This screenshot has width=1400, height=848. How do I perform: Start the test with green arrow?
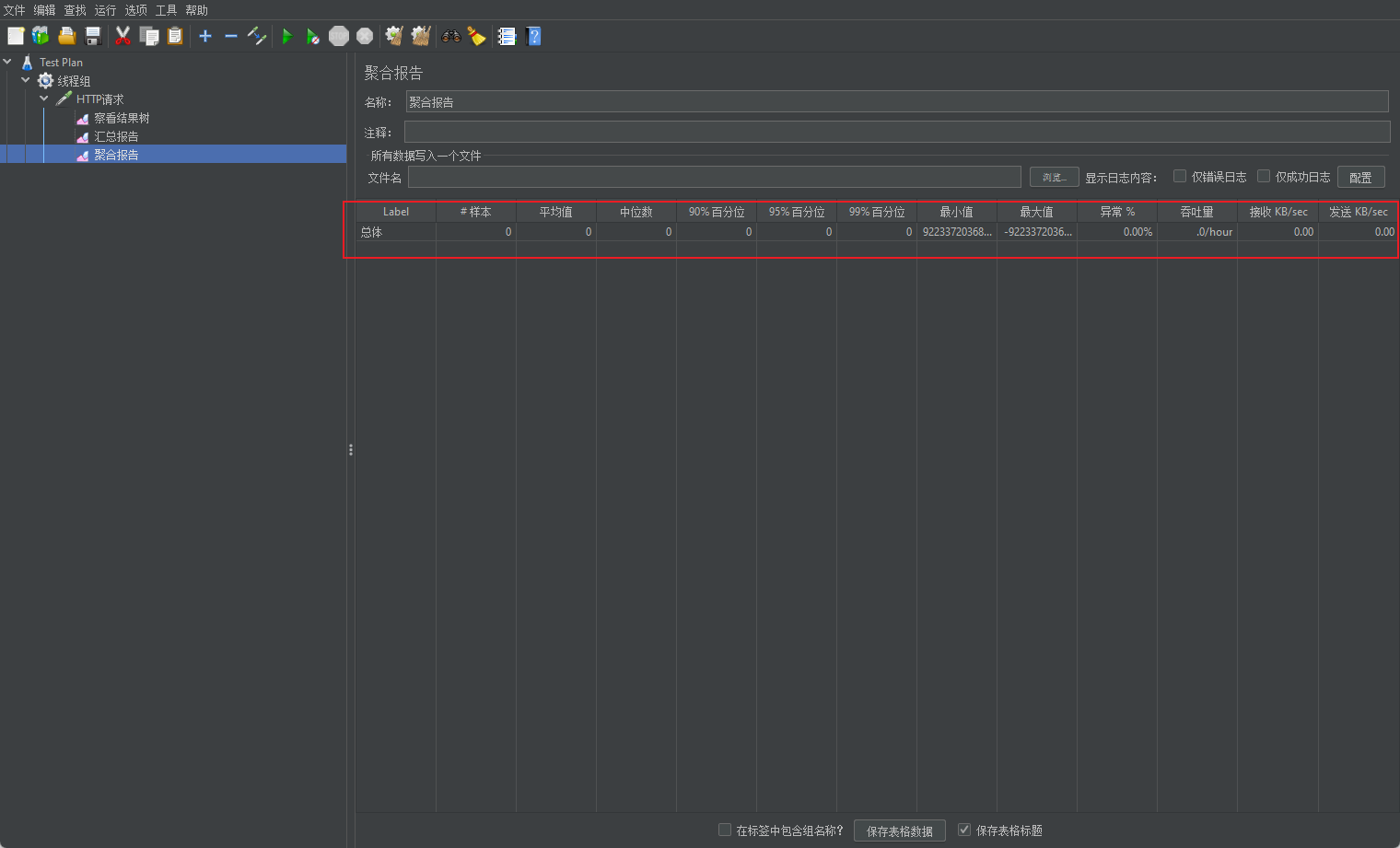click(287, 36)
